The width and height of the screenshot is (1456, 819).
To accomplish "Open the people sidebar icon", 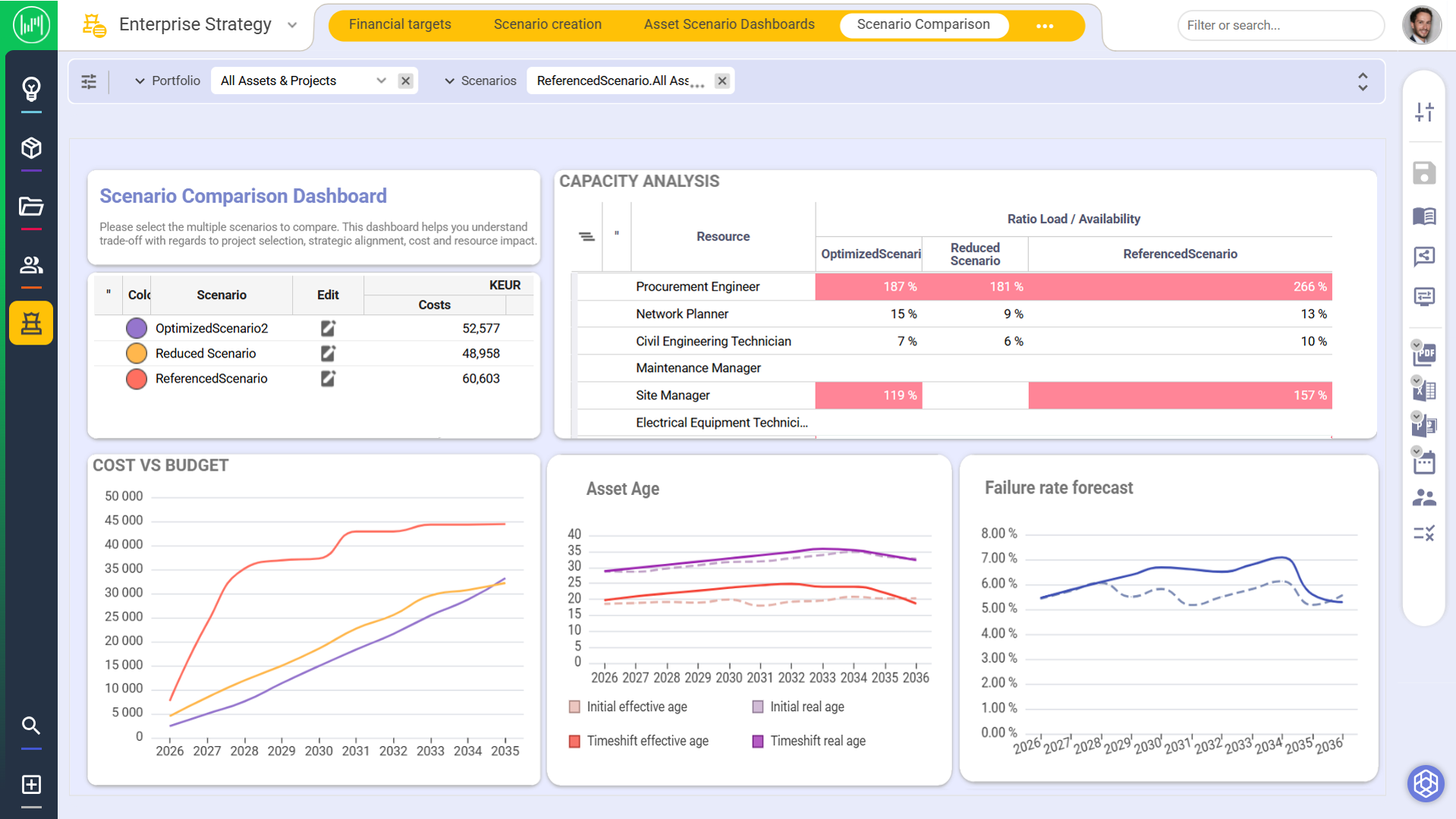I will (x=31, y=265).
